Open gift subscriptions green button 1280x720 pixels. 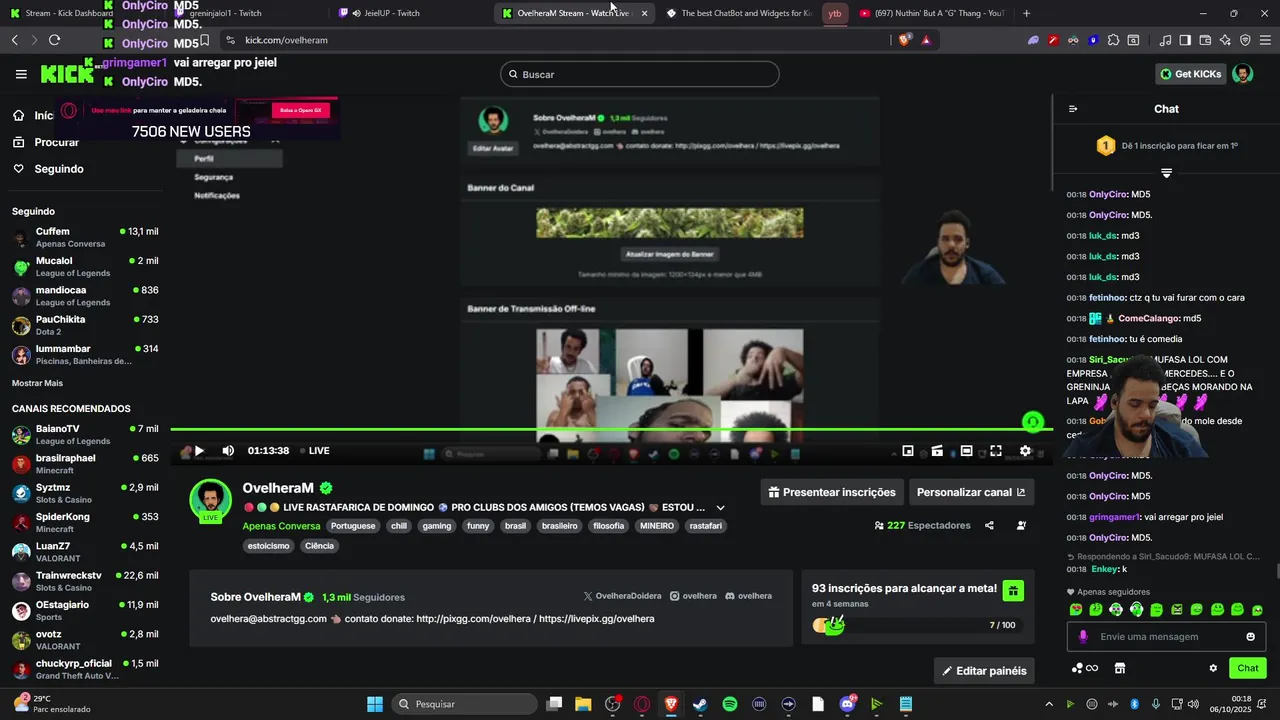[x=1013, y=591]
